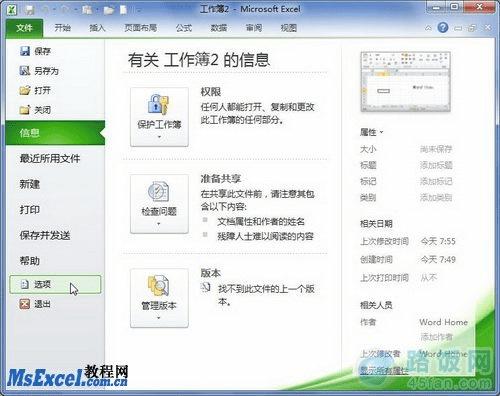
Task: Click the blue Help question mark icon
Action: coord(443,27)
